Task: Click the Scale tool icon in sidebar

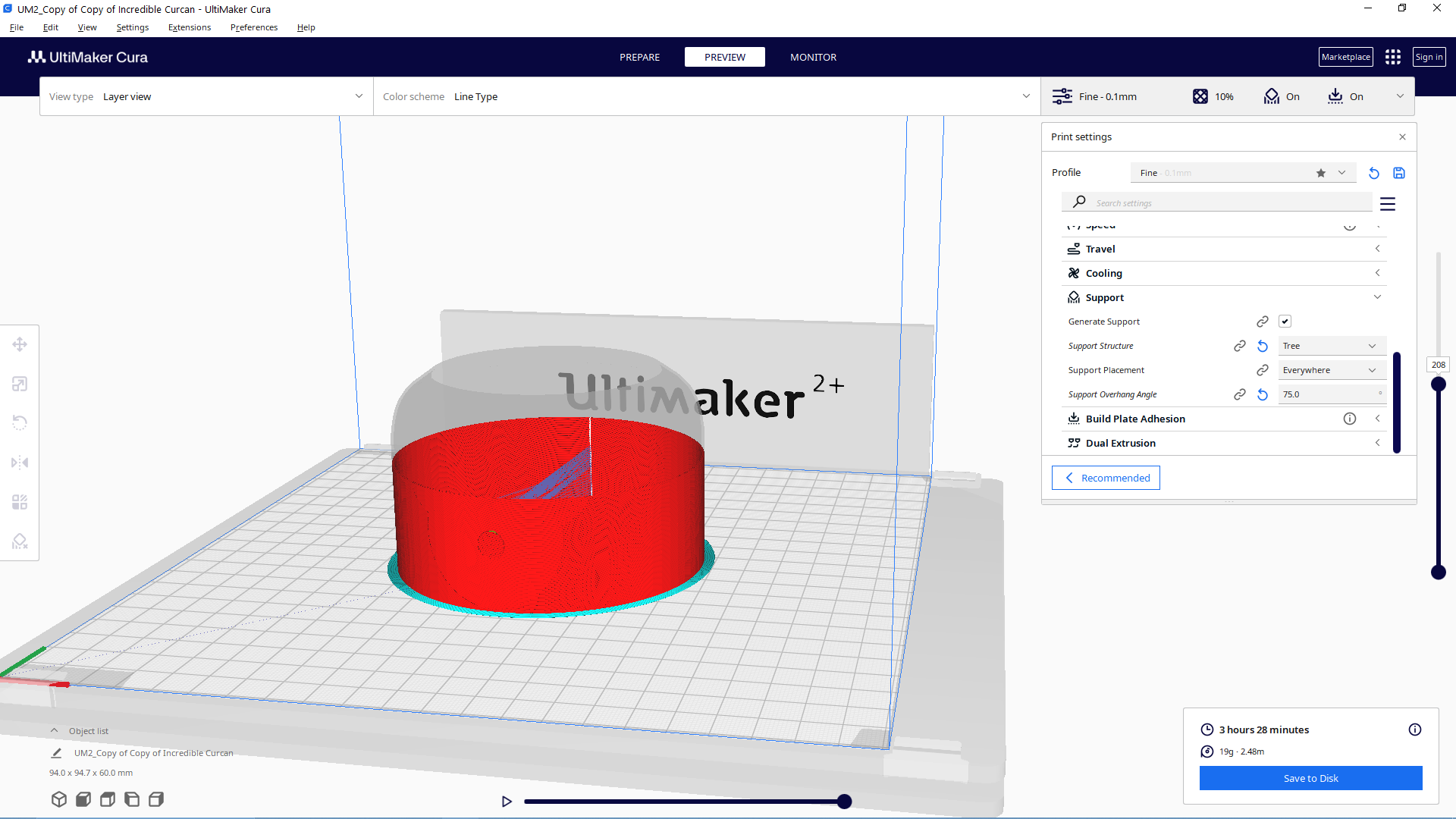Action: tap(20, 383)
